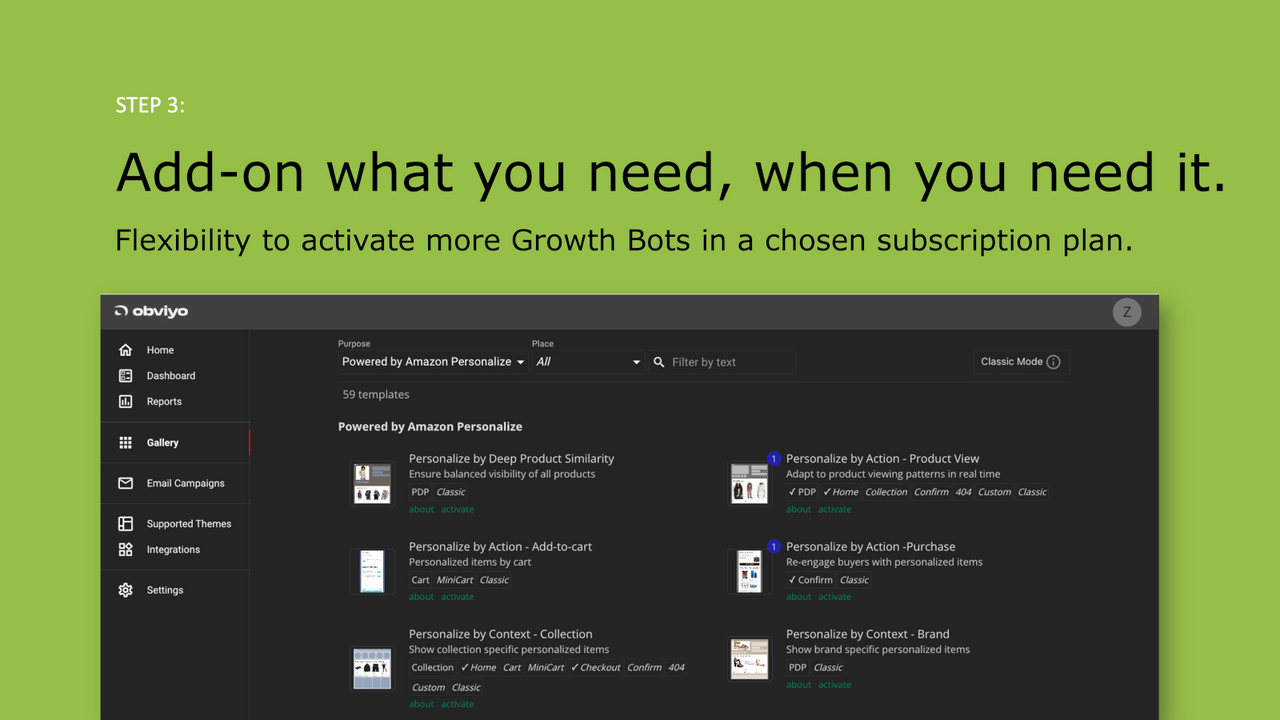
Task: Open the Settings gear icon
Action: pos(125,590)
